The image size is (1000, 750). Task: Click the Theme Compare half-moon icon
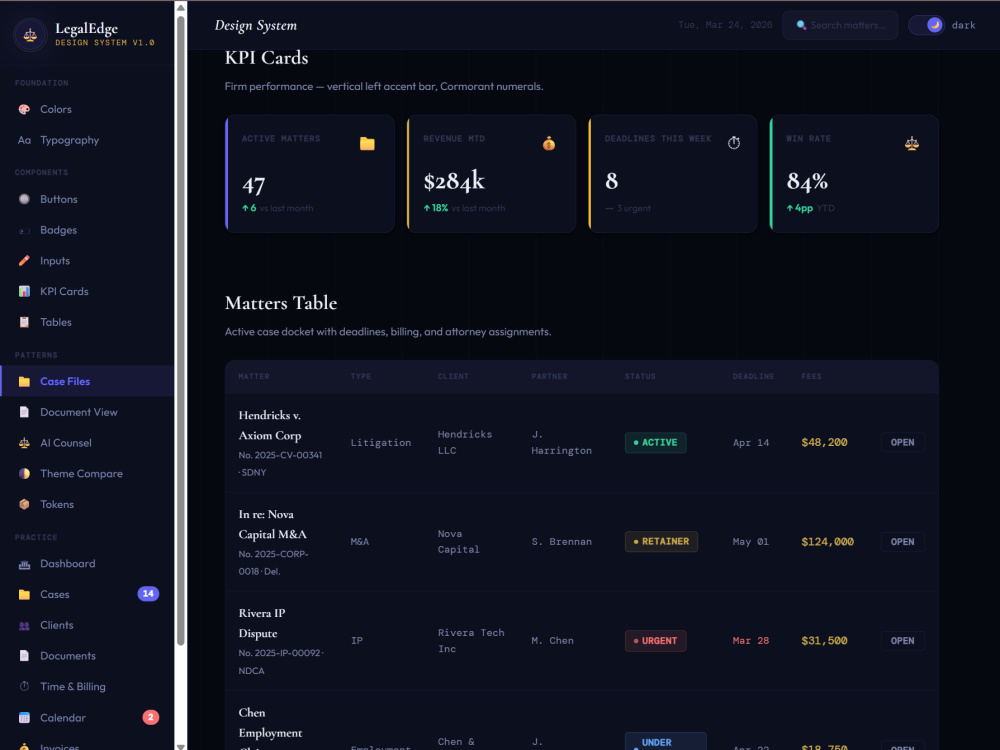24,474
